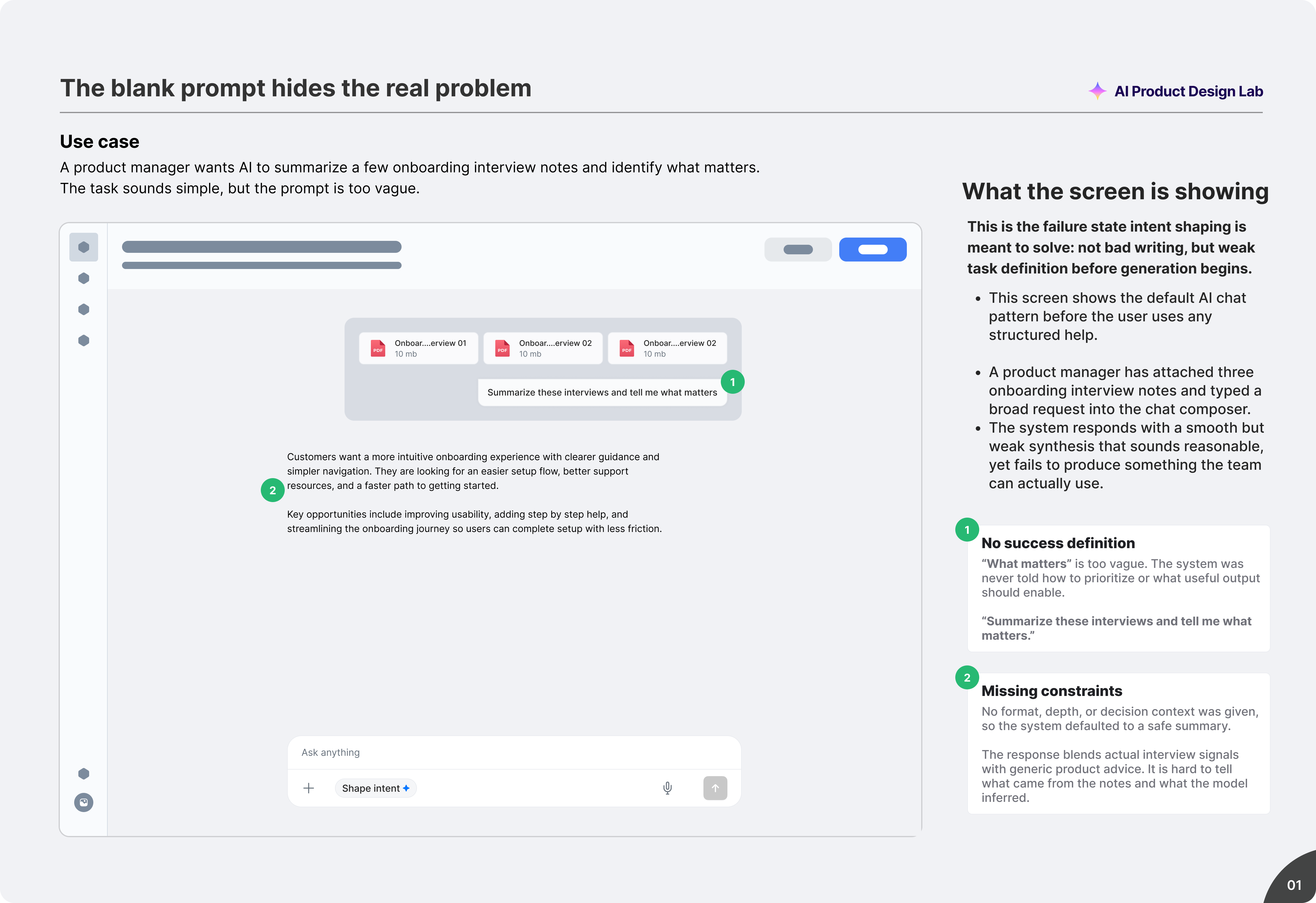
Task: Click the PDF icon of Onboar....erview 01
Action: 378,348
